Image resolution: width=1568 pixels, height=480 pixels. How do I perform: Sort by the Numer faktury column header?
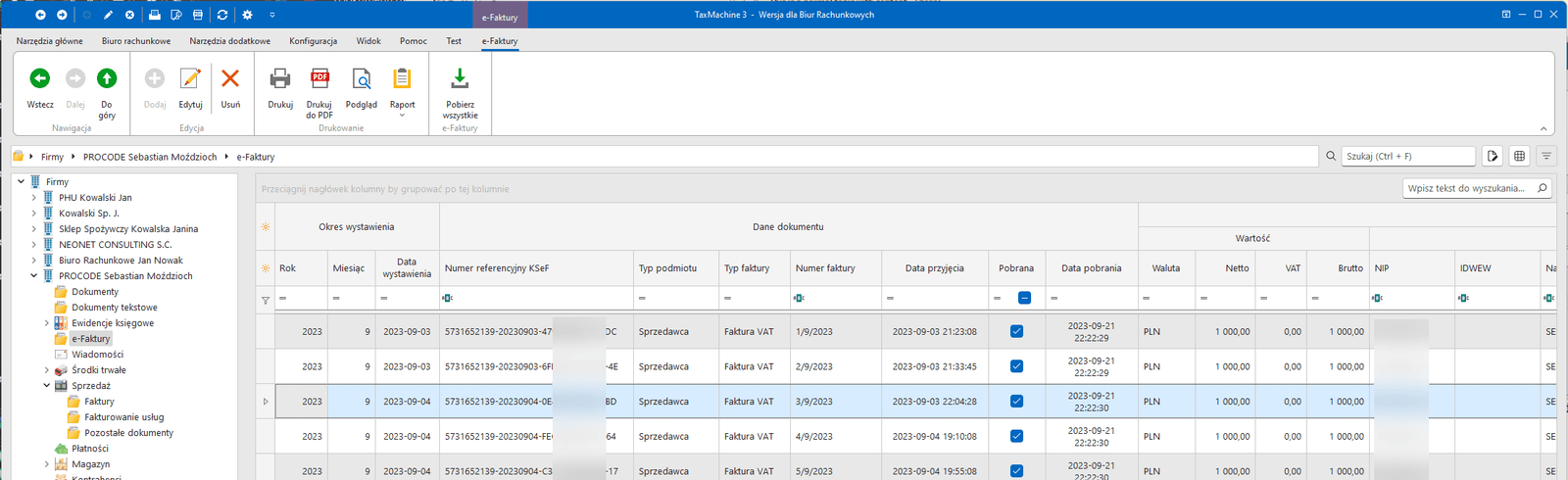[x=825, y=268]
